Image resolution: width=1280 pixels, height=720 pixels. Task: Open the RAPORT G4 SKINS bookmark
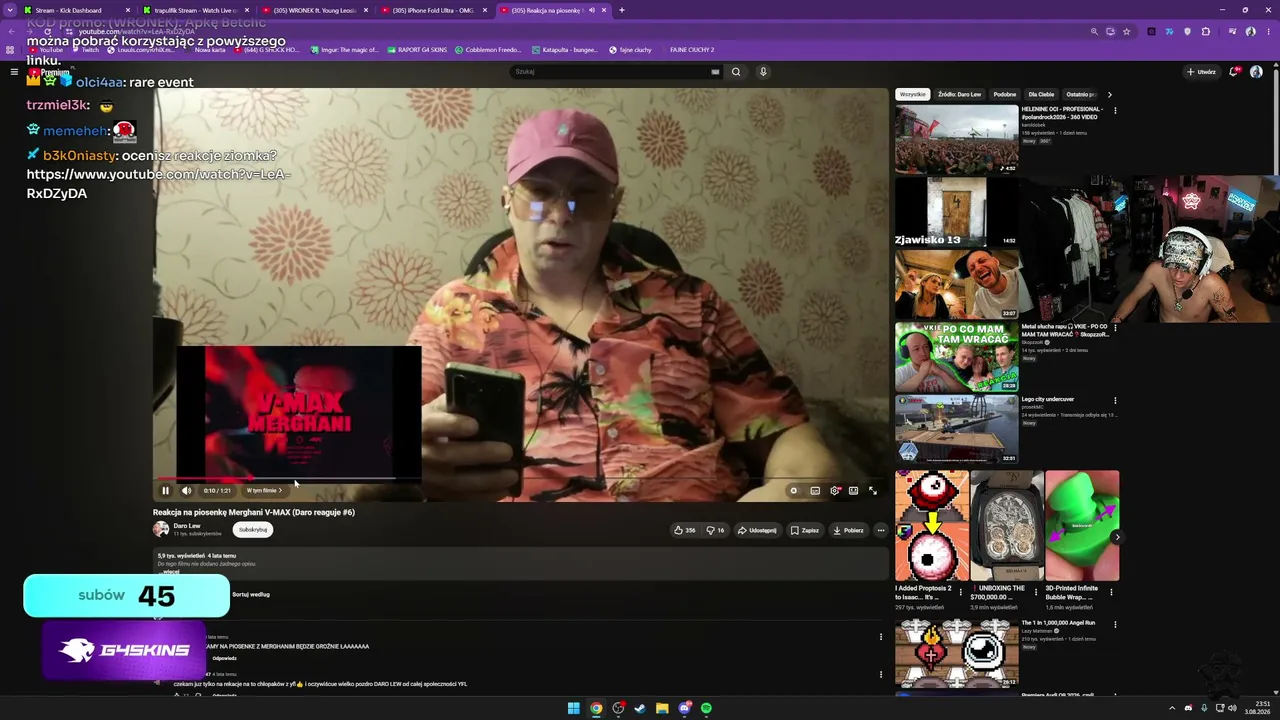coord(417,50)
